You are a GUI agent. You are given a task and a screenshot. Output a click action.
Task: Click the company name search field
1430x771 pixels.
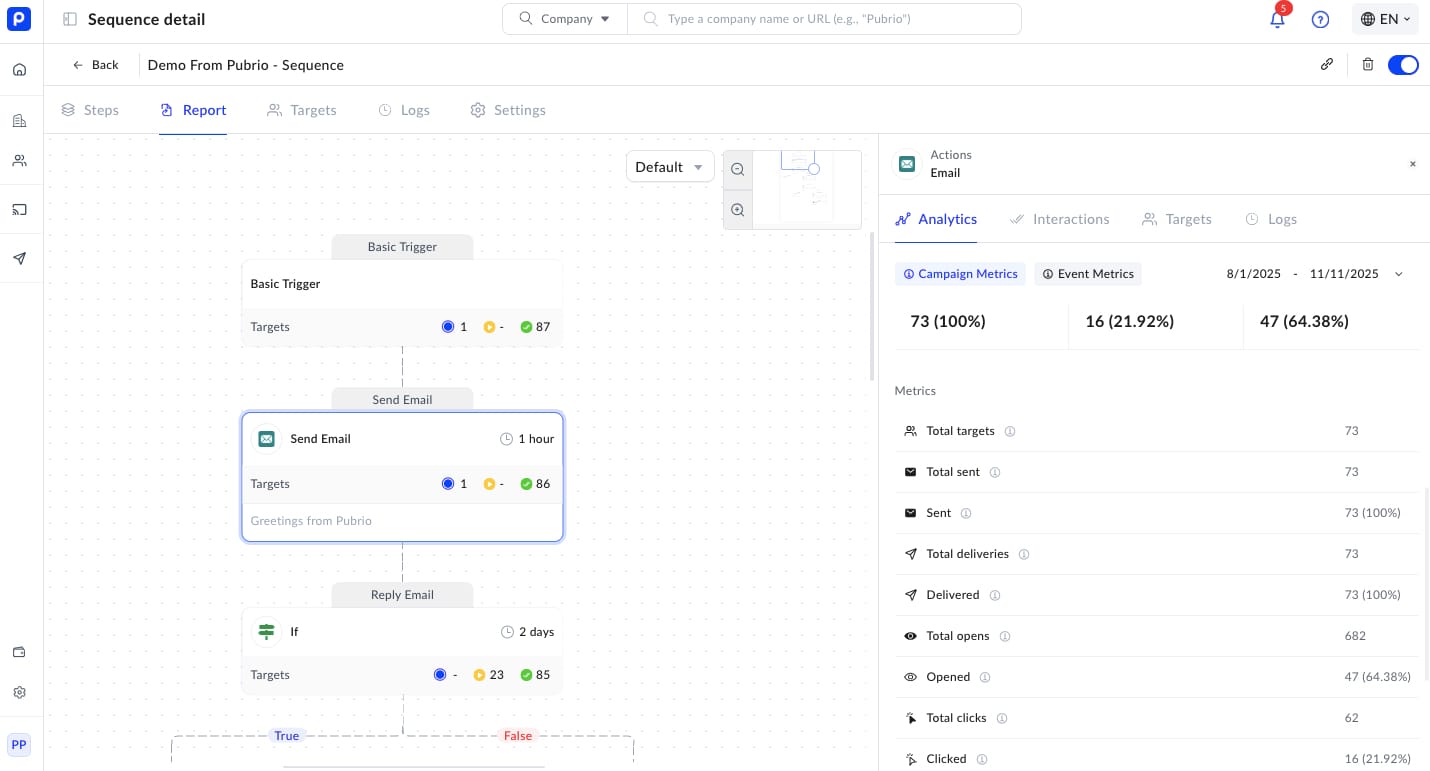point(830,19)
